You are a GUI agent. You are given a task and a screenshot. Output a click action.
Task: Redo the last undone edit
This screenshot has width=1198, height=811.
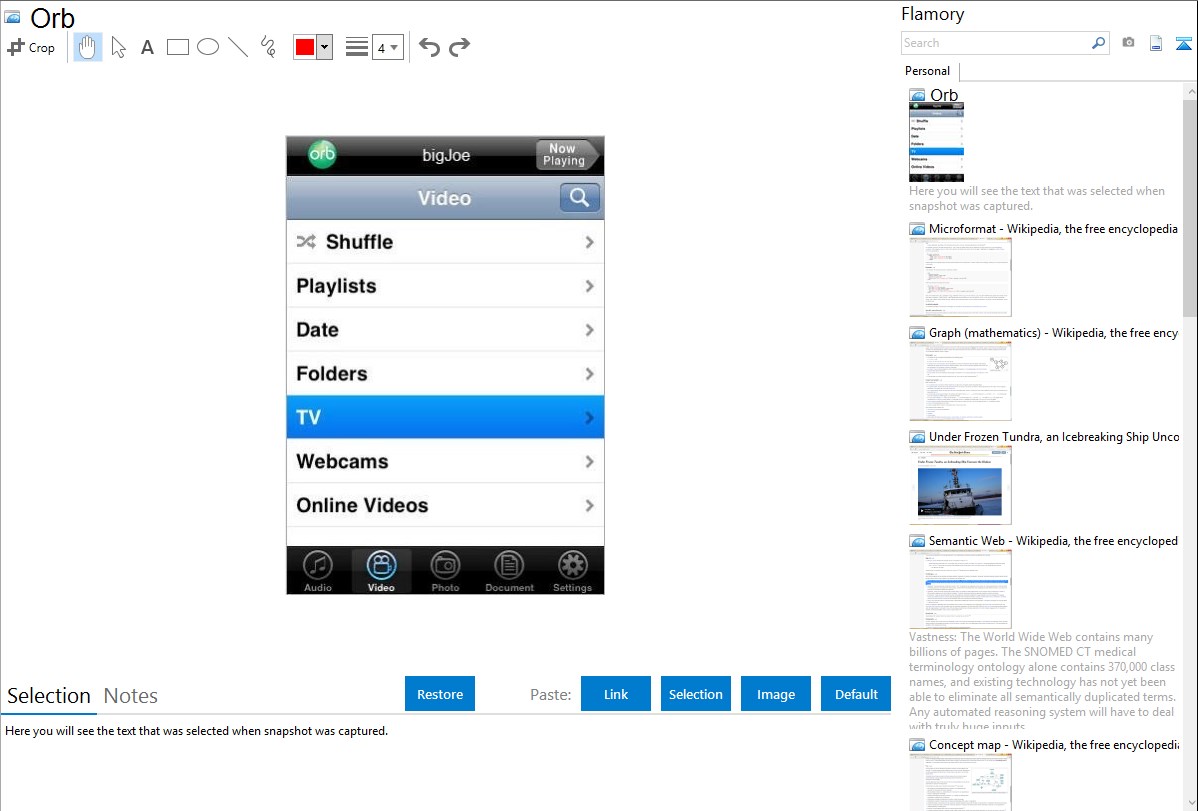pyautogui.click(x=459, y=47)
